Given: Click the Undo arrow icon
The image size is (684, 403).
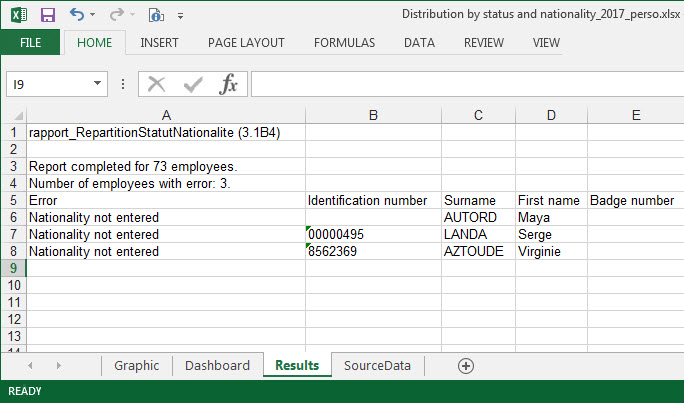Looking at the screenshot, I should tap(77, 15).
